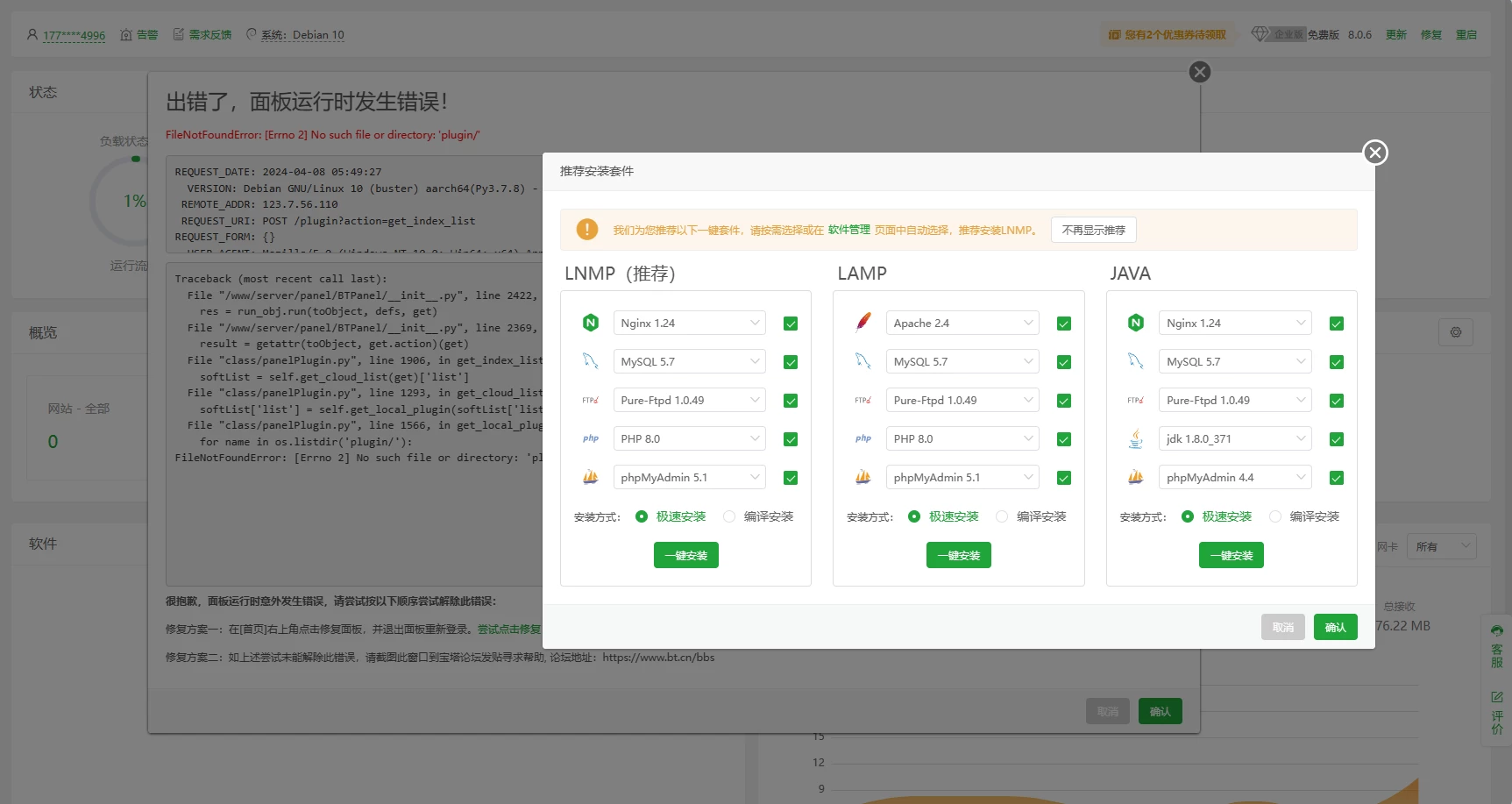Click the 177****4996 account link
The image size is (1512, 804).
pos(74,35)
